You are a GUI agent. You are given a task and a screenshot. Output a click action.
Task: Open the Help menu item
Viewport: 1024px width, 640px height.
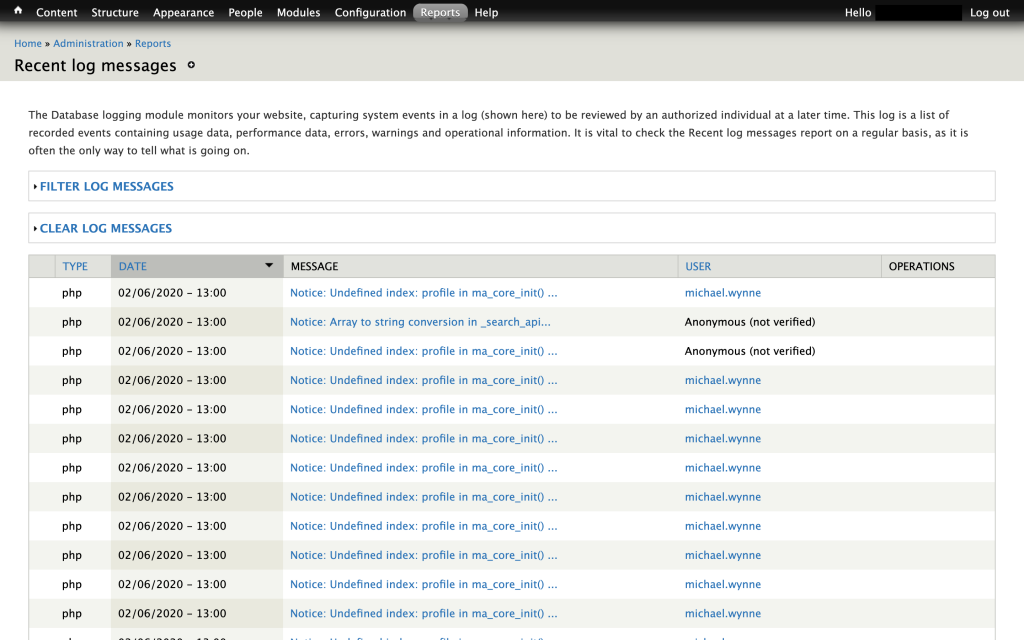pos(486,12)
